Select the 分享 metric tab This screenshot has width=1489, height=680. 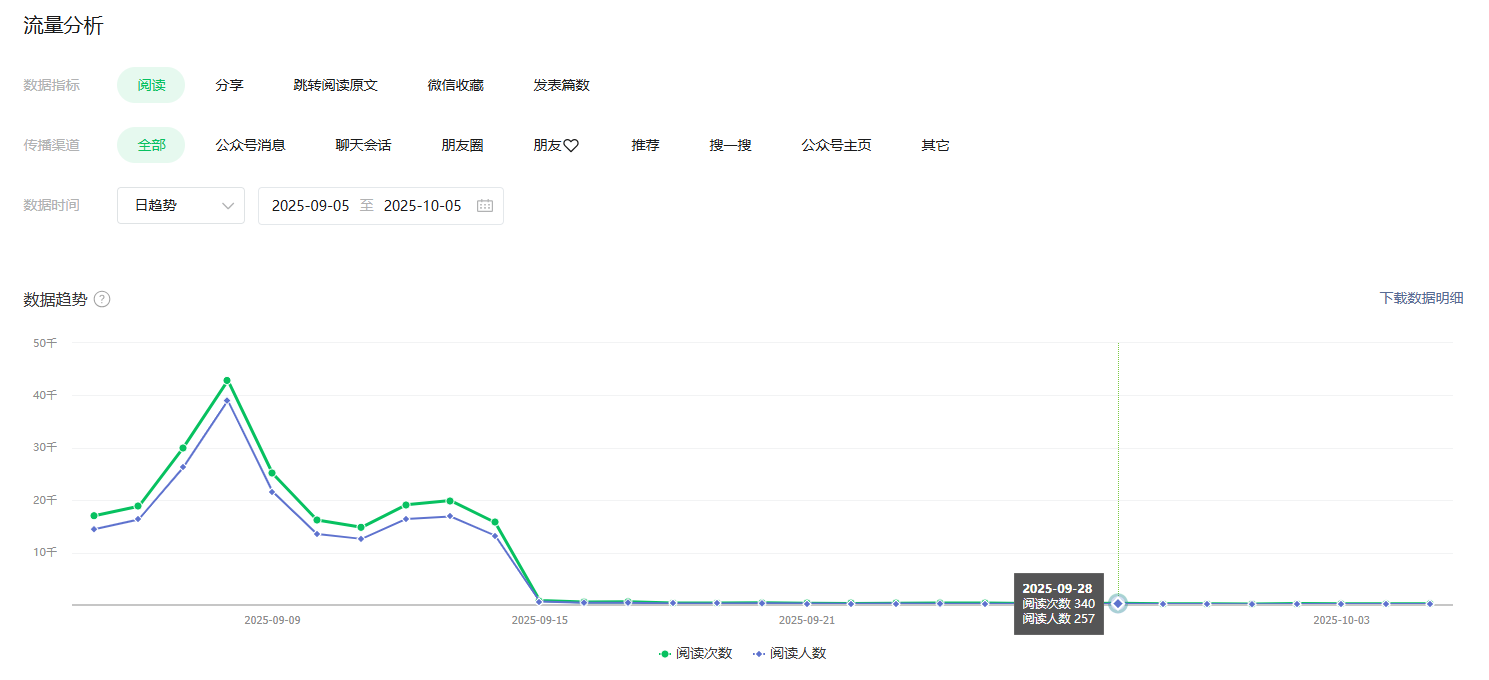point(229,85)
